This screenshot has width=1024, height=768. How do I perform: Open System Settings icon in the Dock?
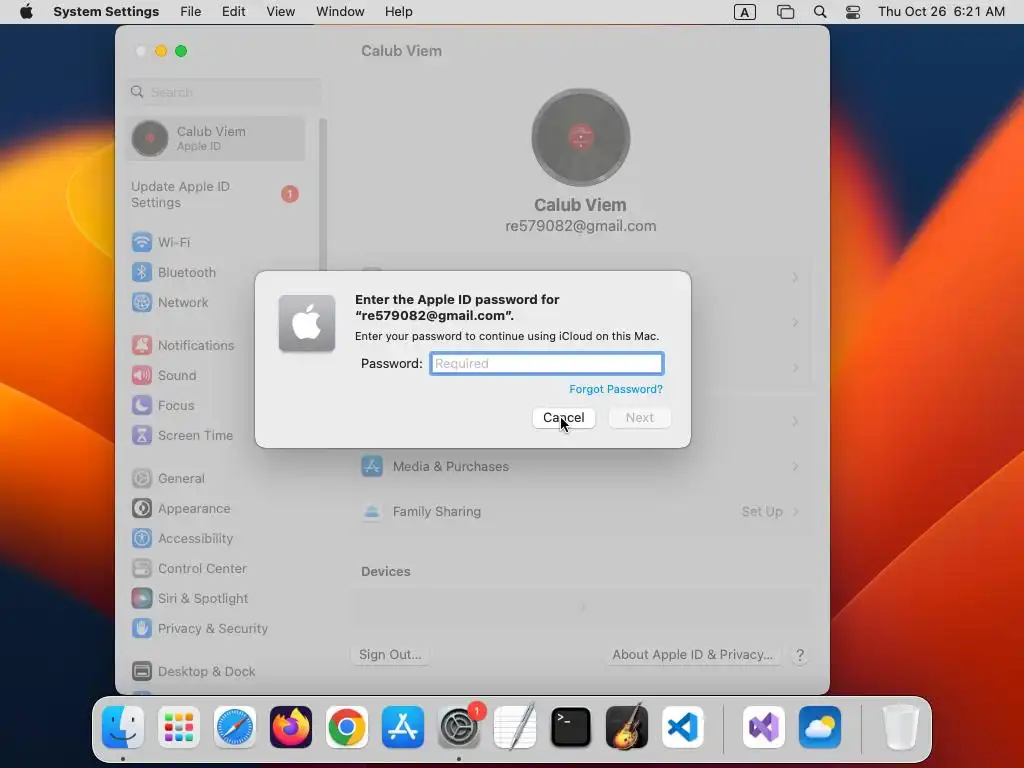pyautogui.click(x=458, y=727)
